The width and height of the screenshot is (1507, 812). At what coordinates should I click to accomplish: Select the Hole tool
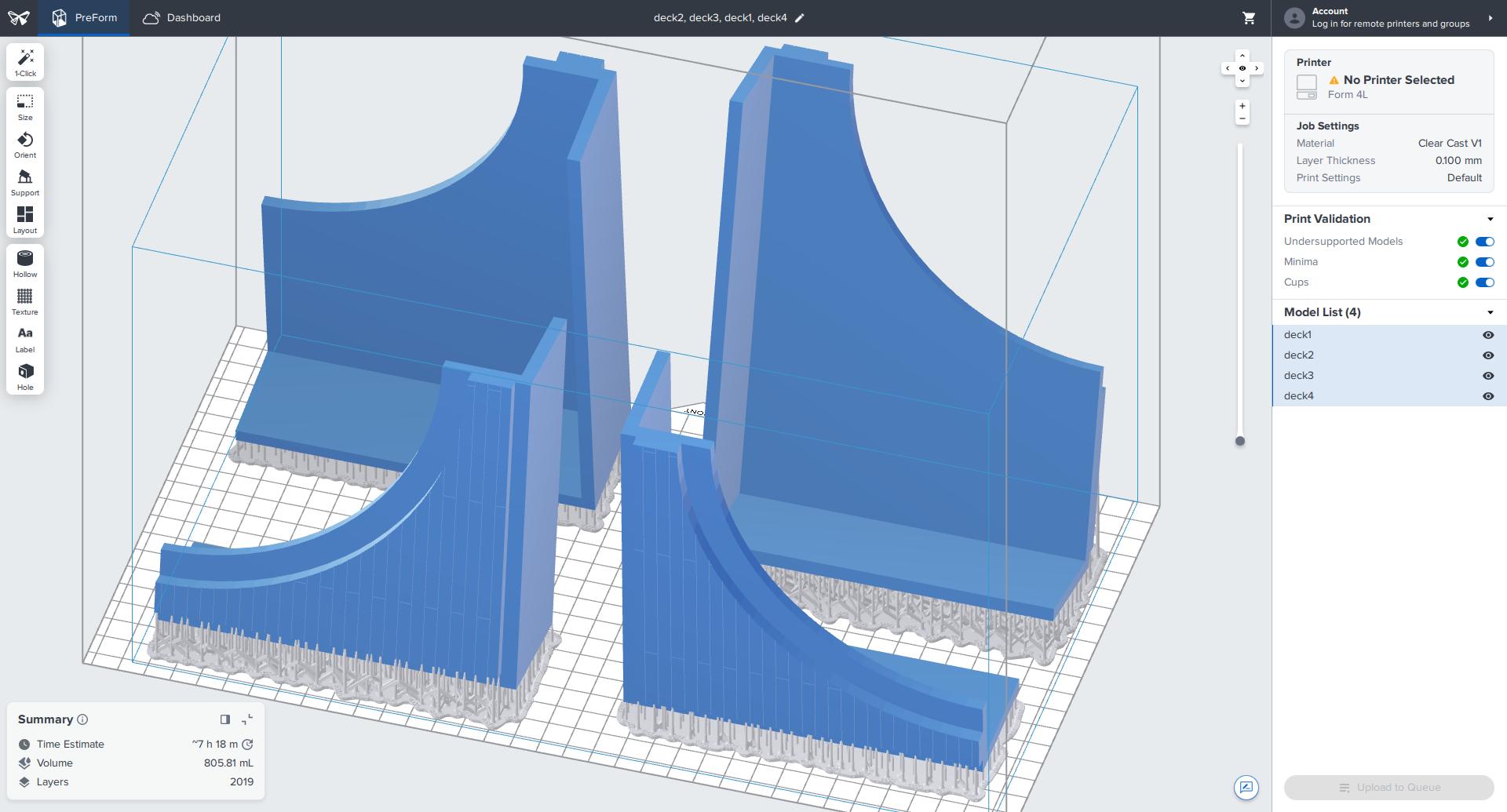(x=25, y=377)
